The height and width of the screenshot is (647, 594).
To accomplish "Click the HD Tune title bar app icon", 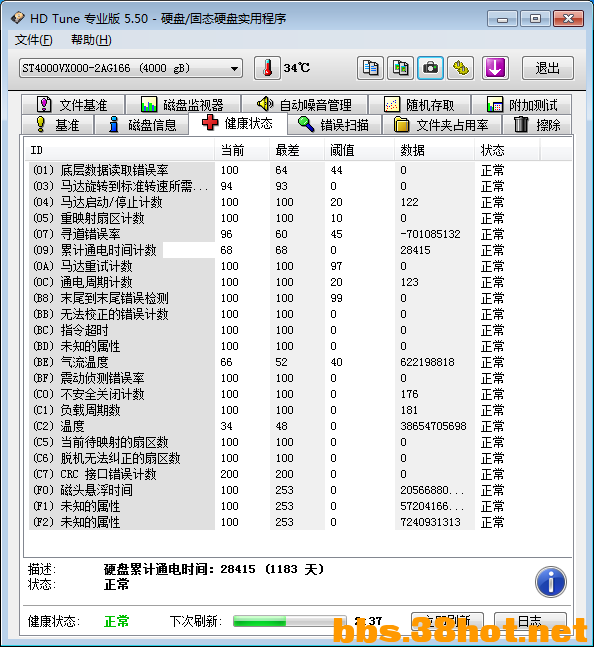I will pos(18,18).
